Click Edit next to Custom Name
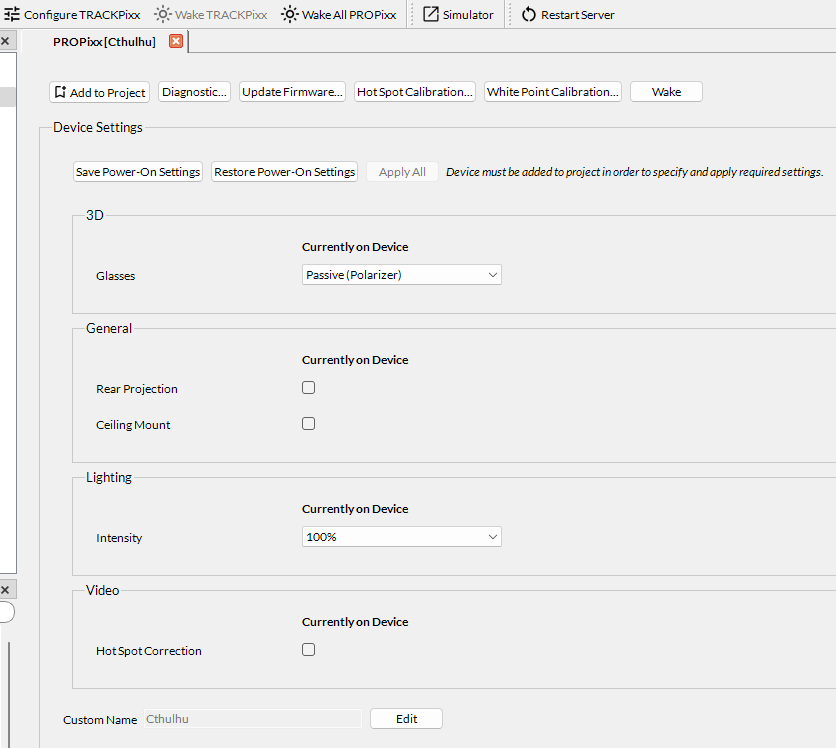Image resolution: width=836 pixels, height=748 pixels. [406, 719]
